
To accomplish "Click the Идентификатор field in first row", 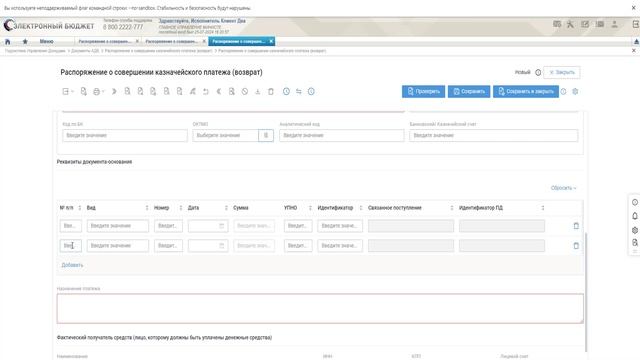I will pos(340,226).
